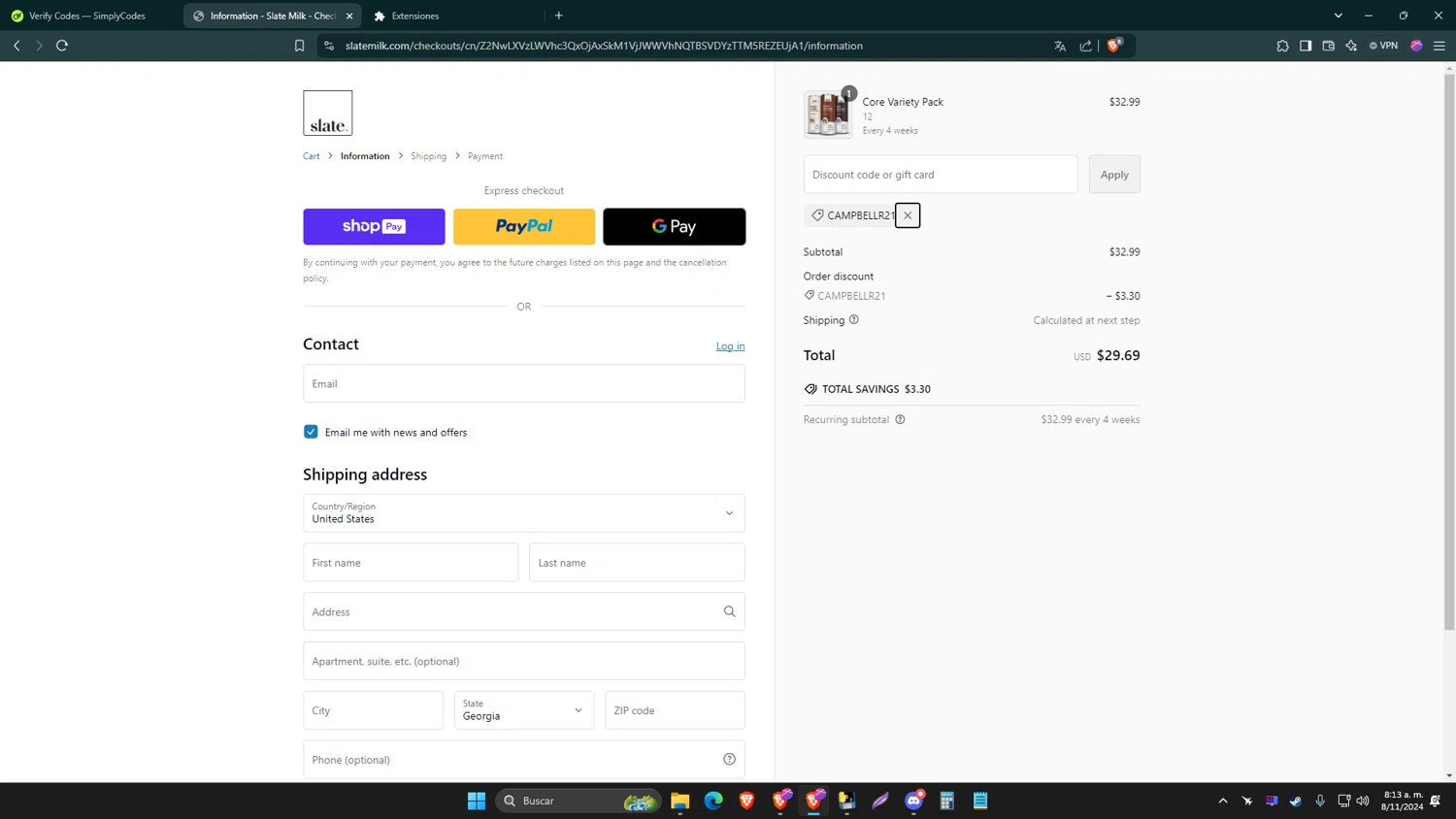Click the address search magnifier icon
This screenshot has height=819, width=1456.
[729, 611]
